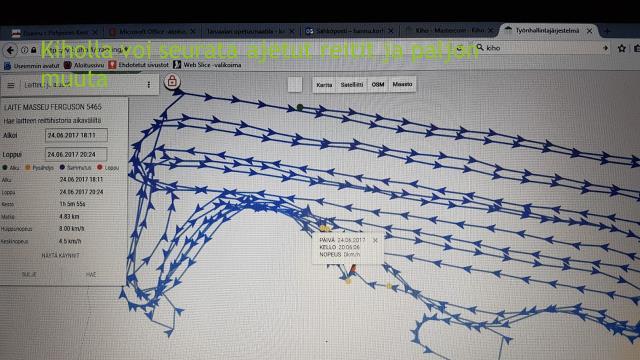Open the three-dot options menu
The image size is (640, 360).
click(149, 84)
